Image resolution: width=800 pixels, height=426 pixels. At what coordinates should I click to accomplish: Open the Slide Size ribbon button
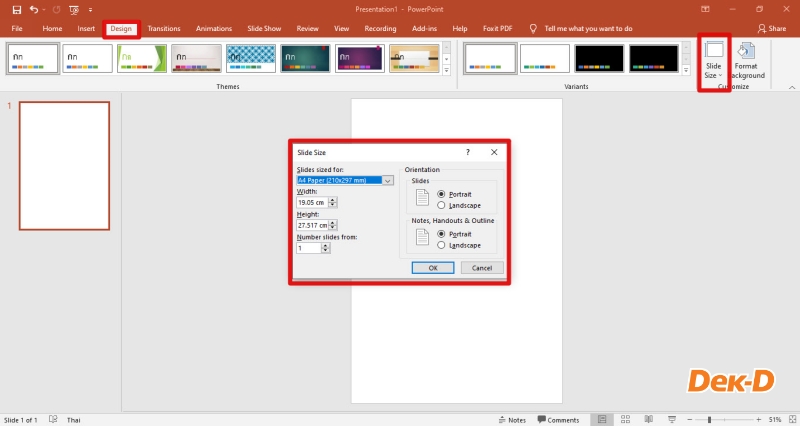click(x=714, y=60)
